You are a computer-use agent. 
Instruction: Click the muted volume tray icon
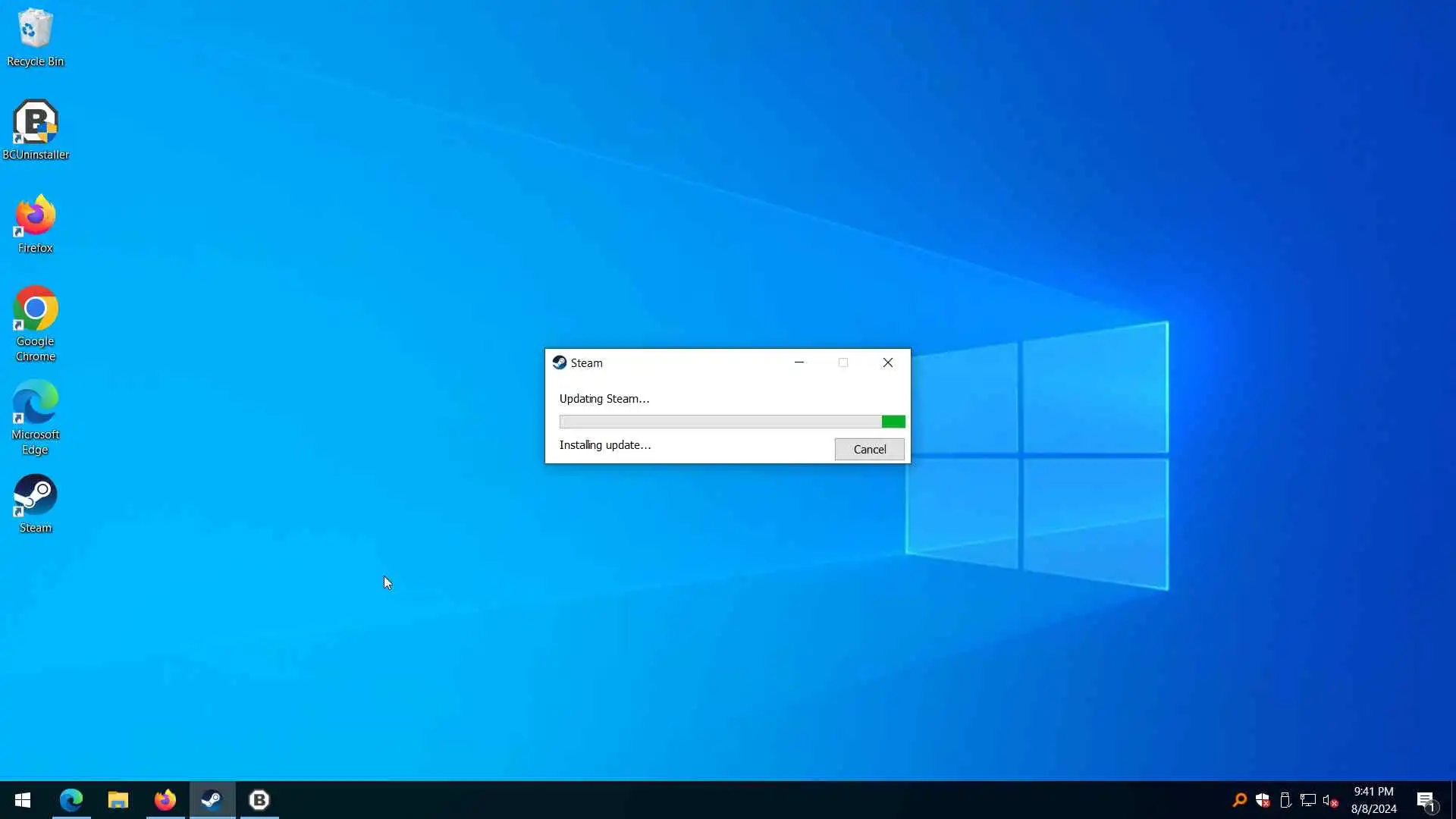coord(1329,800)
